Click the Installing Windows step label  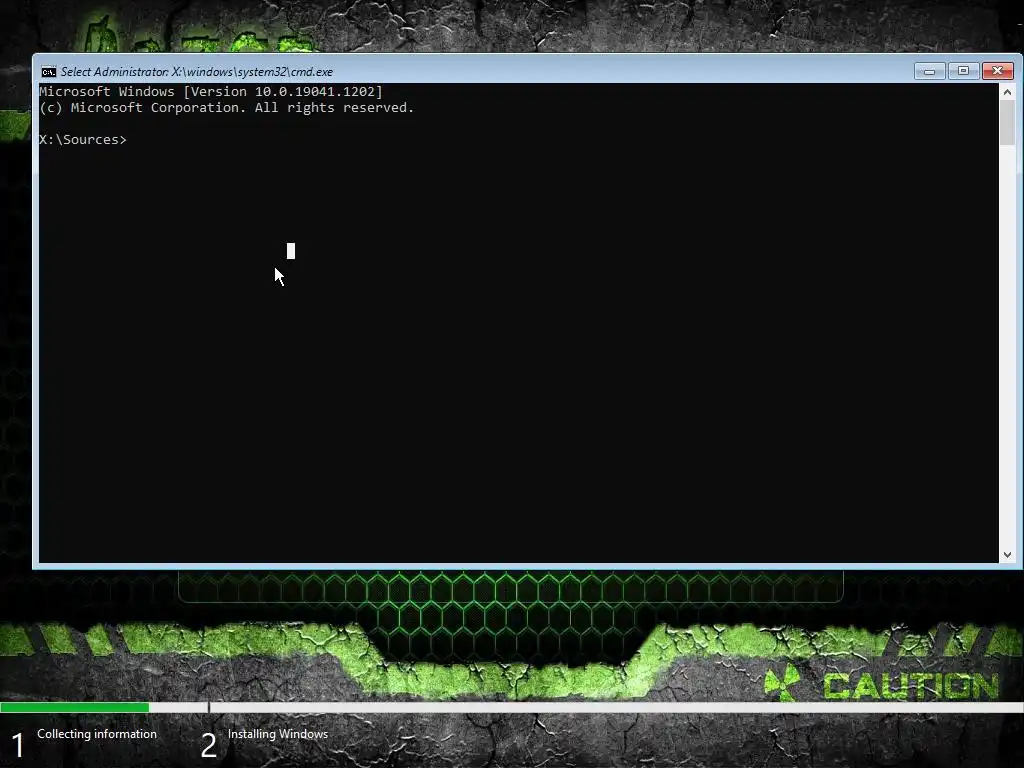(278, 734)
